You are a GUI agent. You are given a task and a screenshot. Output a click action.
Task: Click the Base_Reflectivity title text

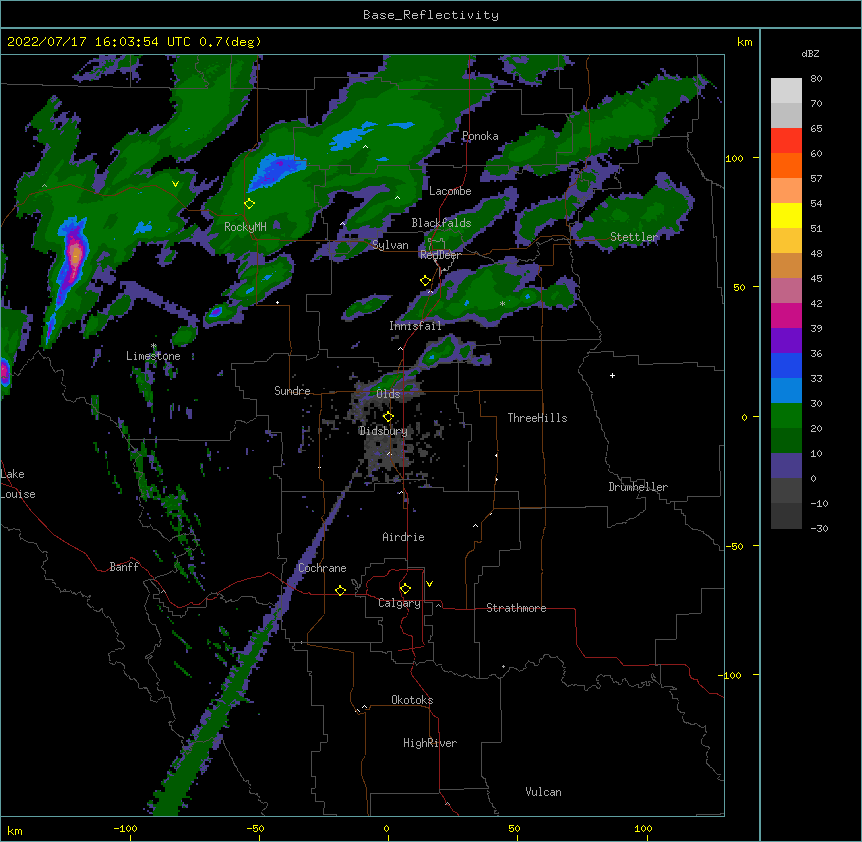[x=430, y=15]
